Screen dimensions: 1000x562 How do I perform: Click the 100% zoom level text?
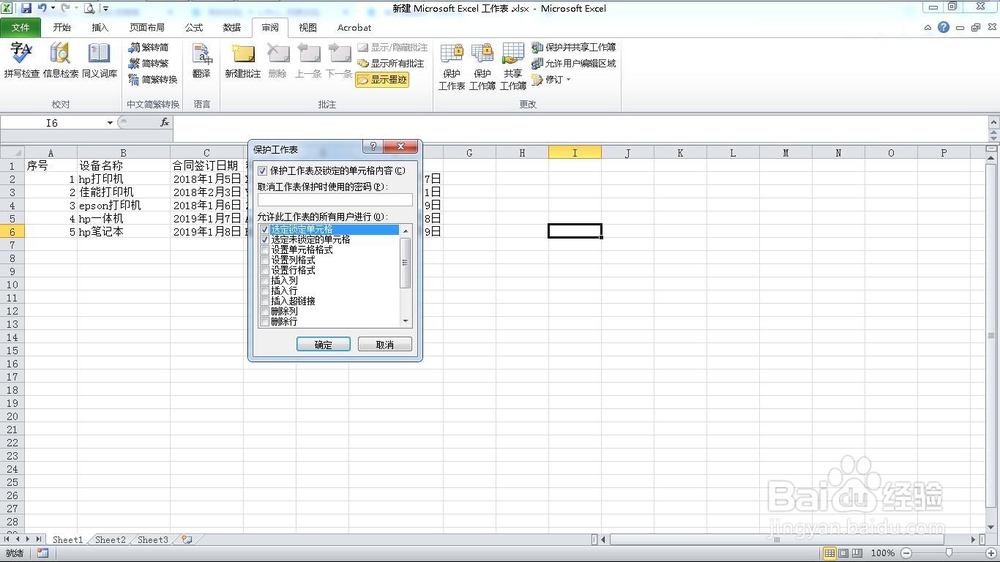(x=883, y=553)
